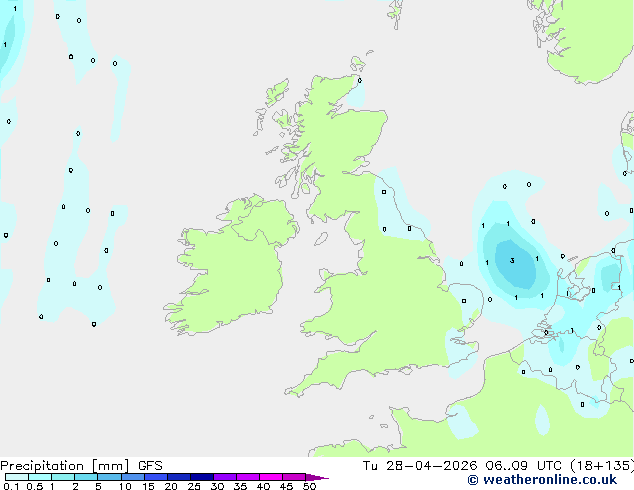The width and height of the screenshot is (634, 490).
Task: Click the '25' legend scale label
Action: [194, 486]
